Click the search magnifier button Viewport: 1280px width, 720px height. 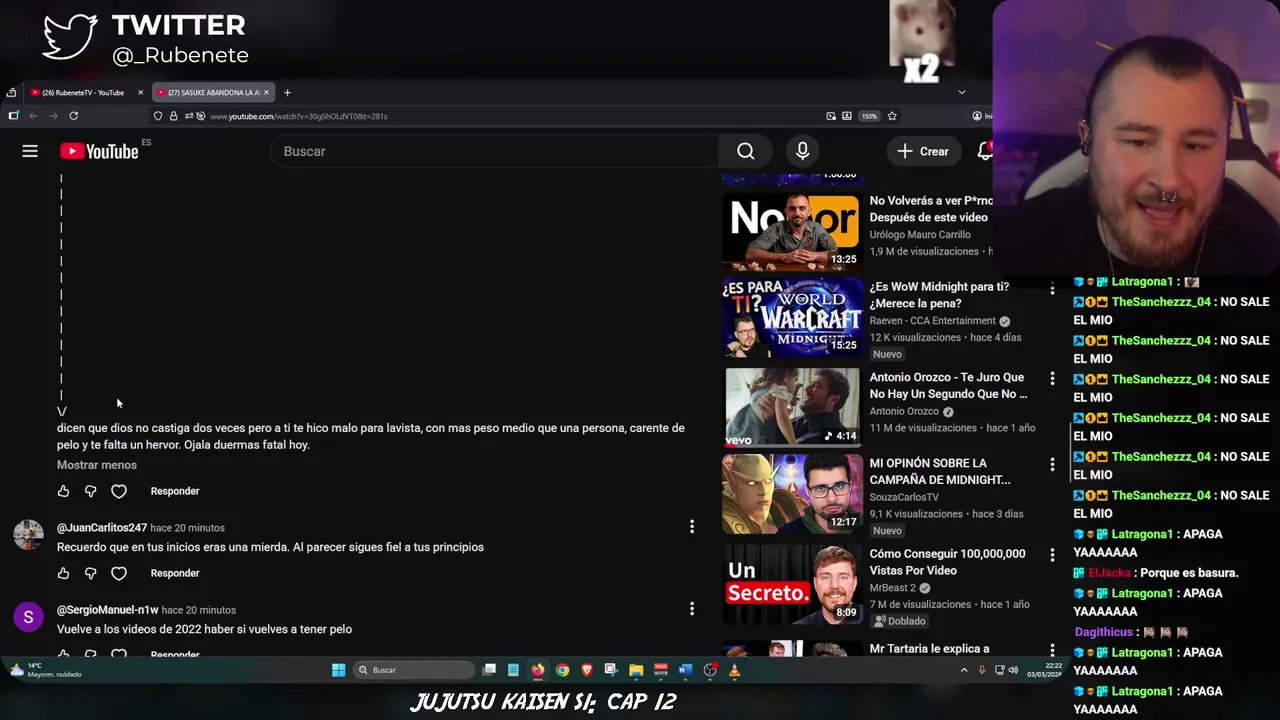pyautogui.click(x=745, y=151)
